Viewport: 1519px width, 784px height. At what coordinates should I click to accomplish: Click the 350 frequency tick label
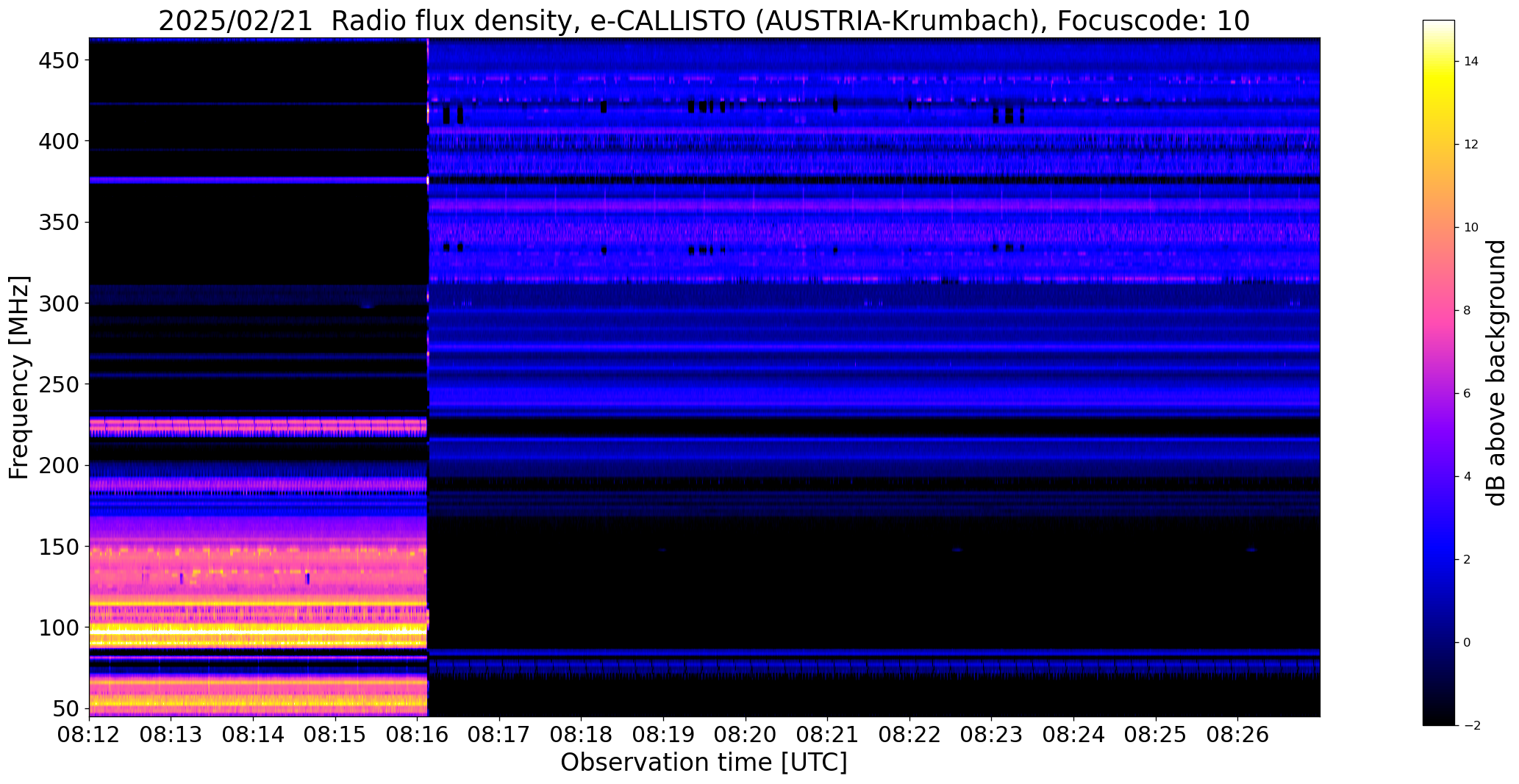click(57, 222)
